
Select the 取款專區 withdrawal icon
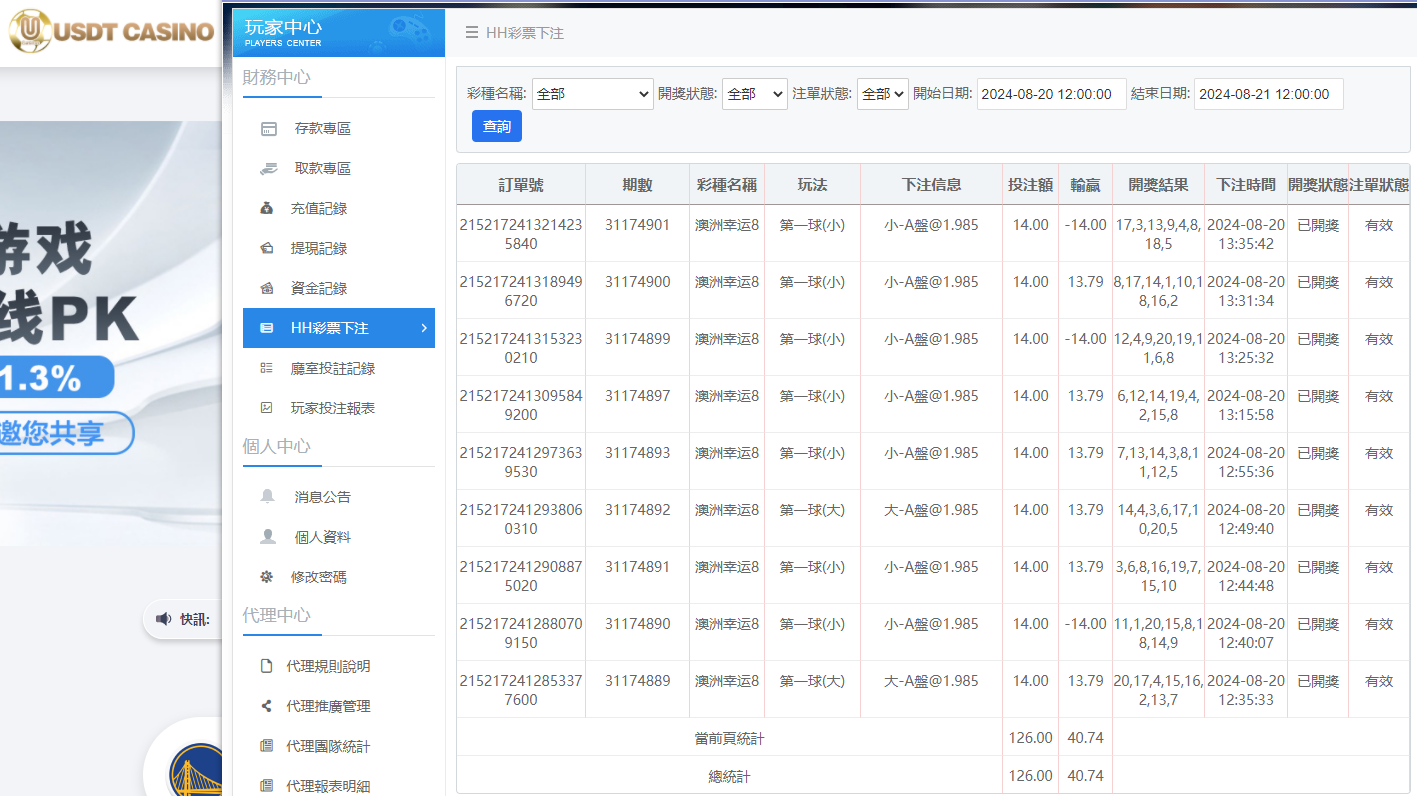[268, 168]
